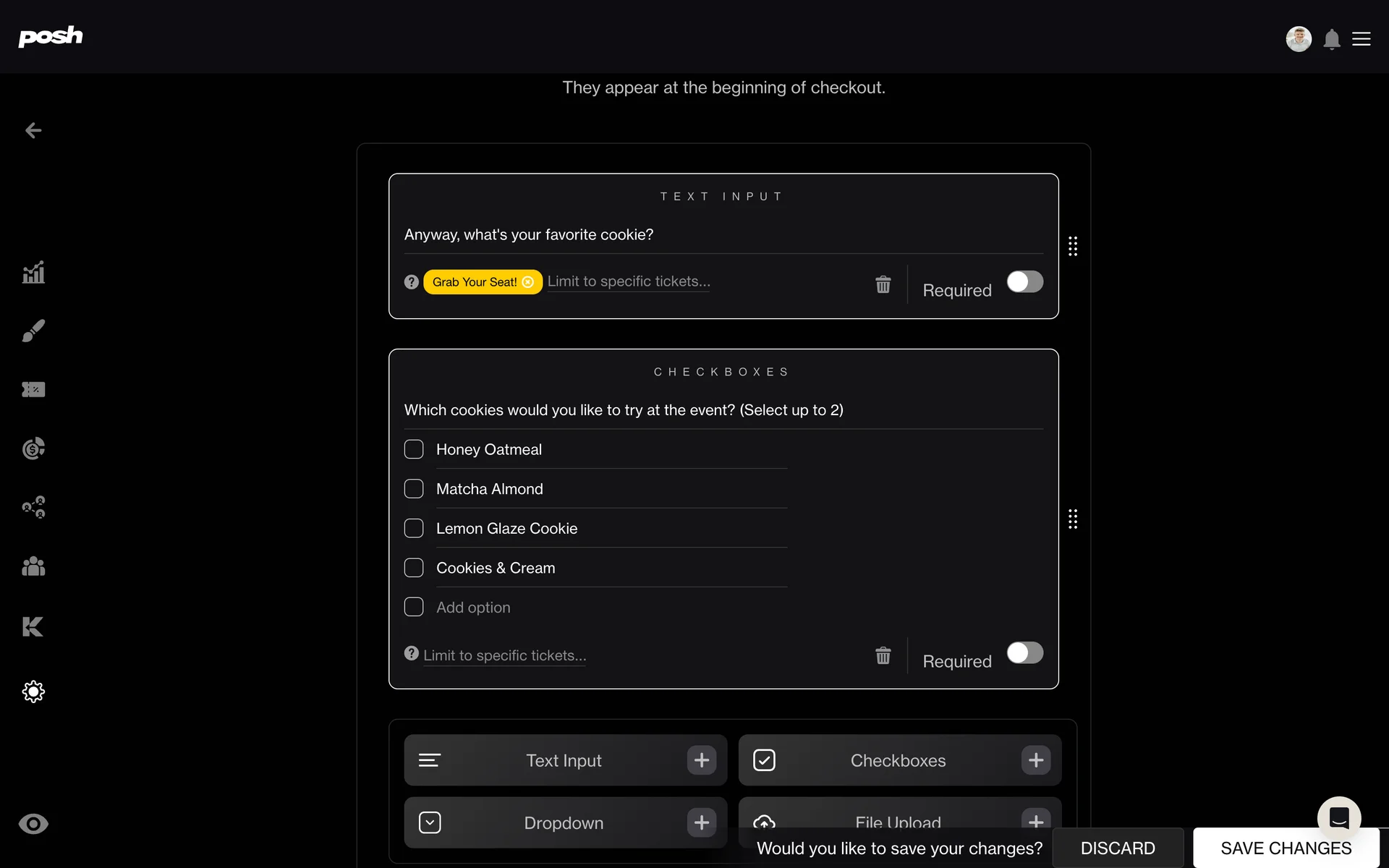
Task: Open the hamburger menu
Action: (1362, 39)
